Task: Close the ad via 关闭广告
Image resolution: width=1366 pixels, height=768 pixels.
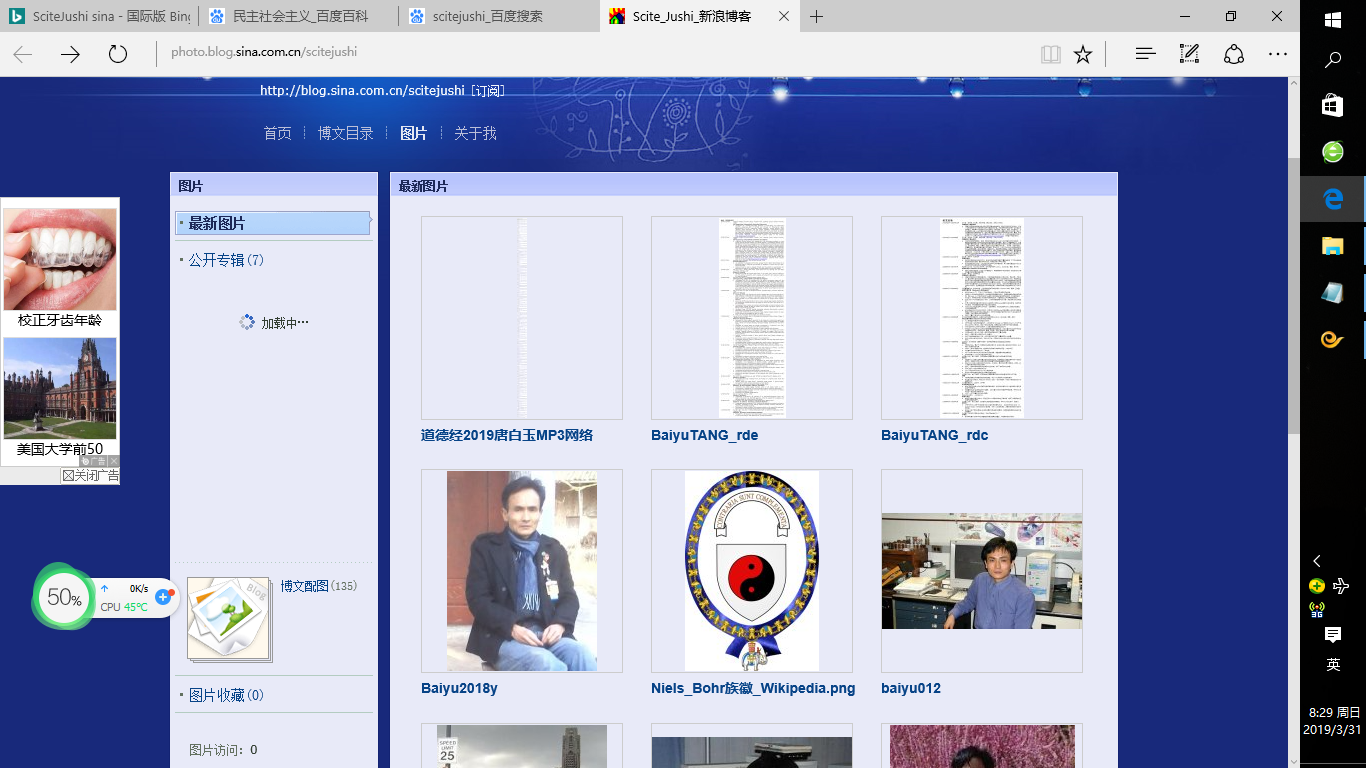Action: 90,476
